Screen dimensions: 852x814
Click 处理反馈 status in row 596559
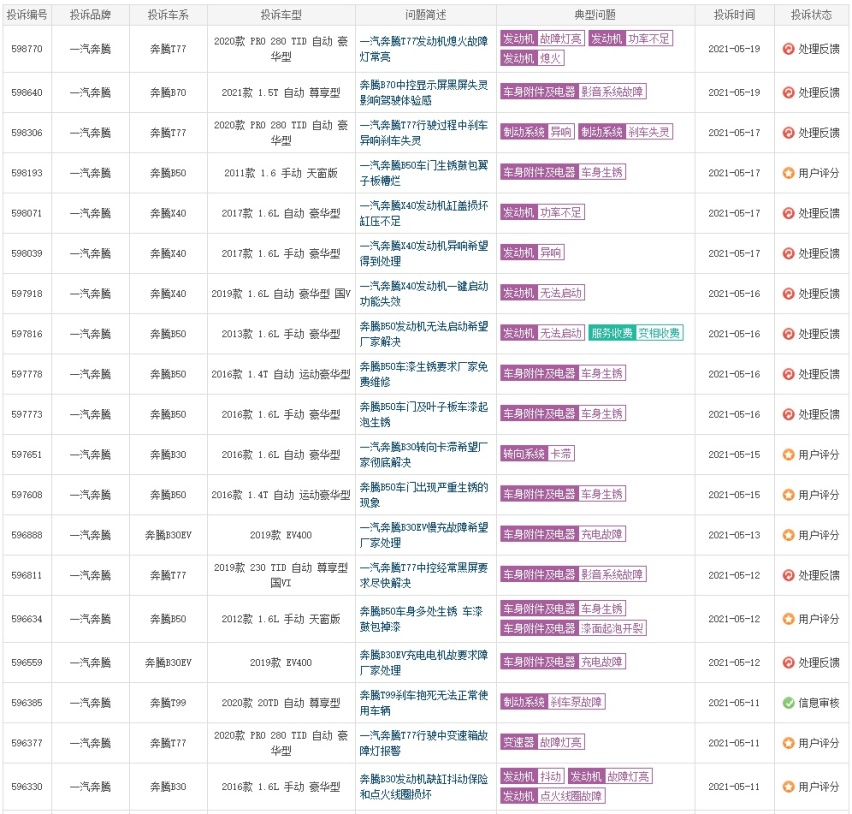click(819, 662)
